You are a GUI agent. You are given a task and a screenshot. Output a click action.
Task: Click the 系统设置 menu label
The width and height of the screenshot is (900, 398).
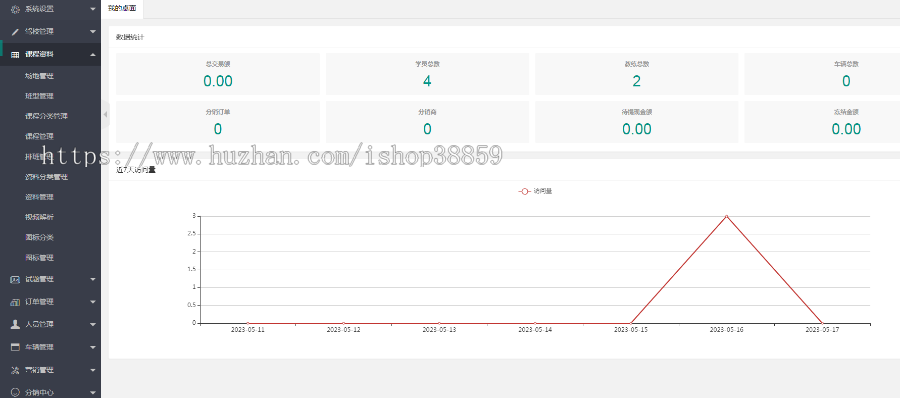point(40,9)
